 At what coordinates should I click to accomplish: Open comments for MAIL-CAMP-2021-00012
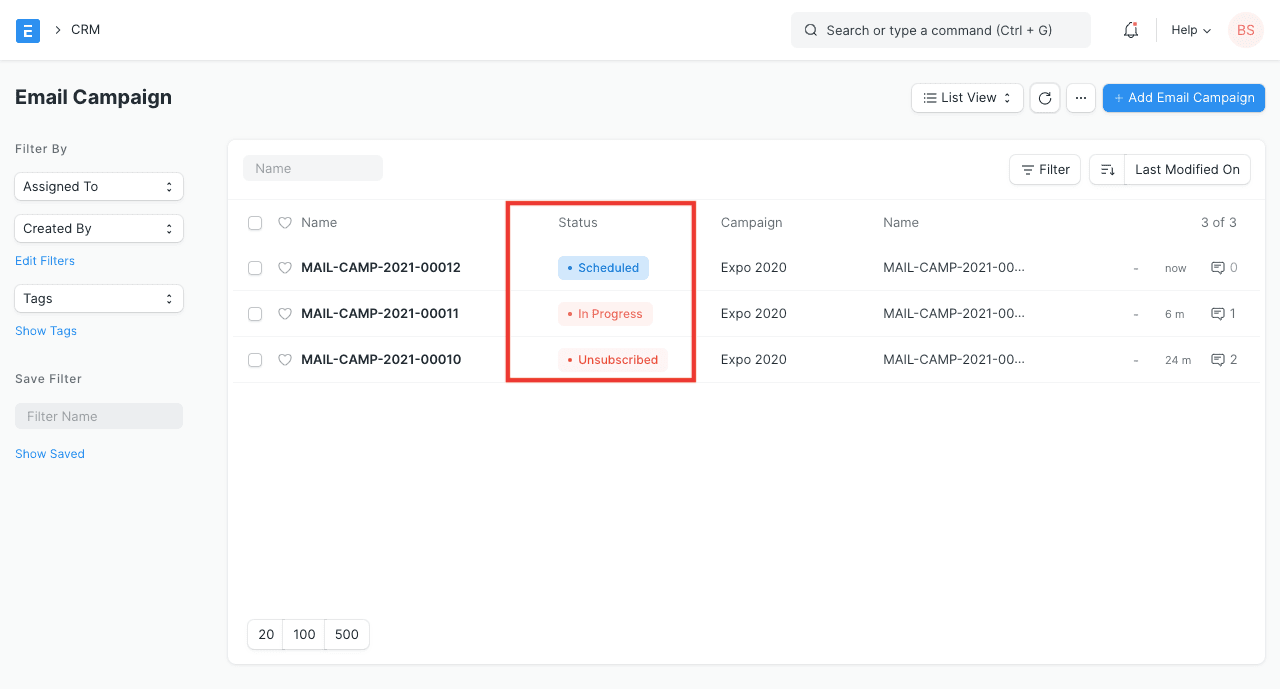pos(1224,268)
